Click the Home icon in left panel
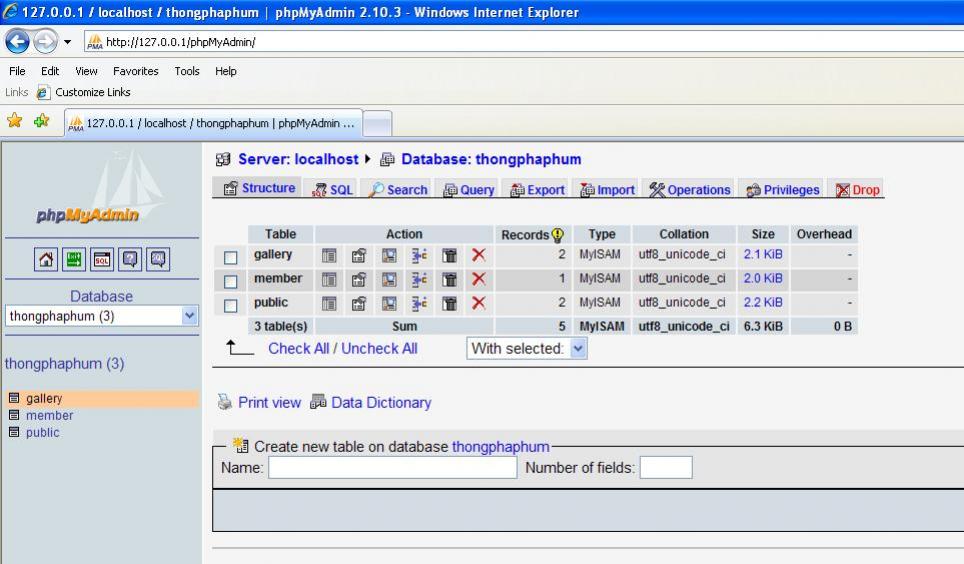The height and width of the screenshot is (564, 964). click(47, 262)
